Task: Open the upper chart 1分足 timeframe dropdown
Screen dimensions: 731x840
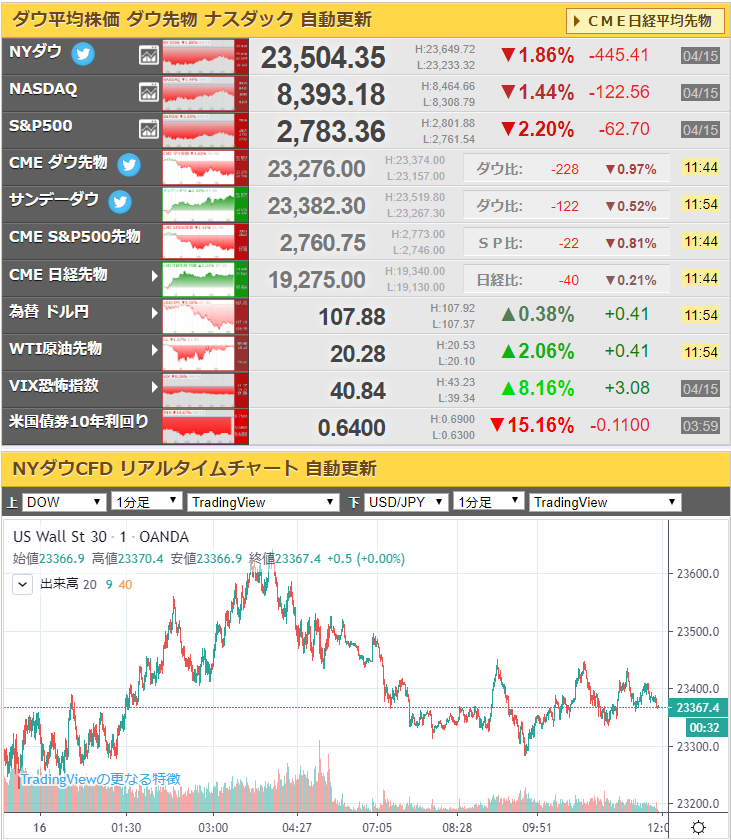Action: (147, 502)
